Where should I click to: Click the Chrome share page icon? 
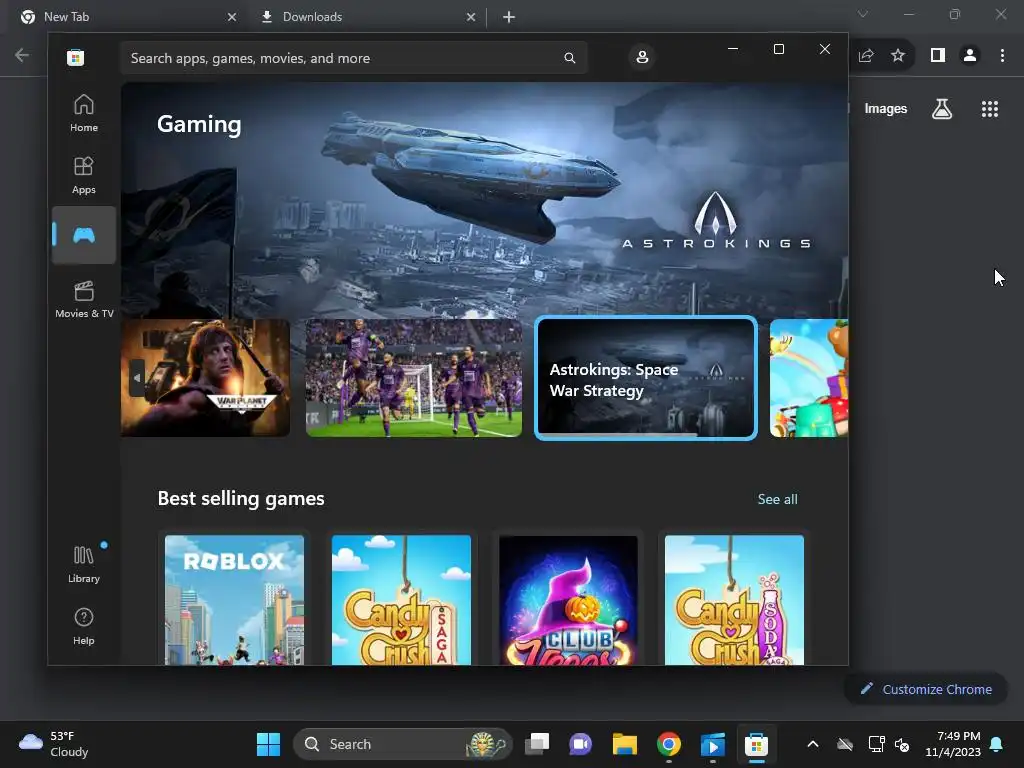(x=866, y=56)
